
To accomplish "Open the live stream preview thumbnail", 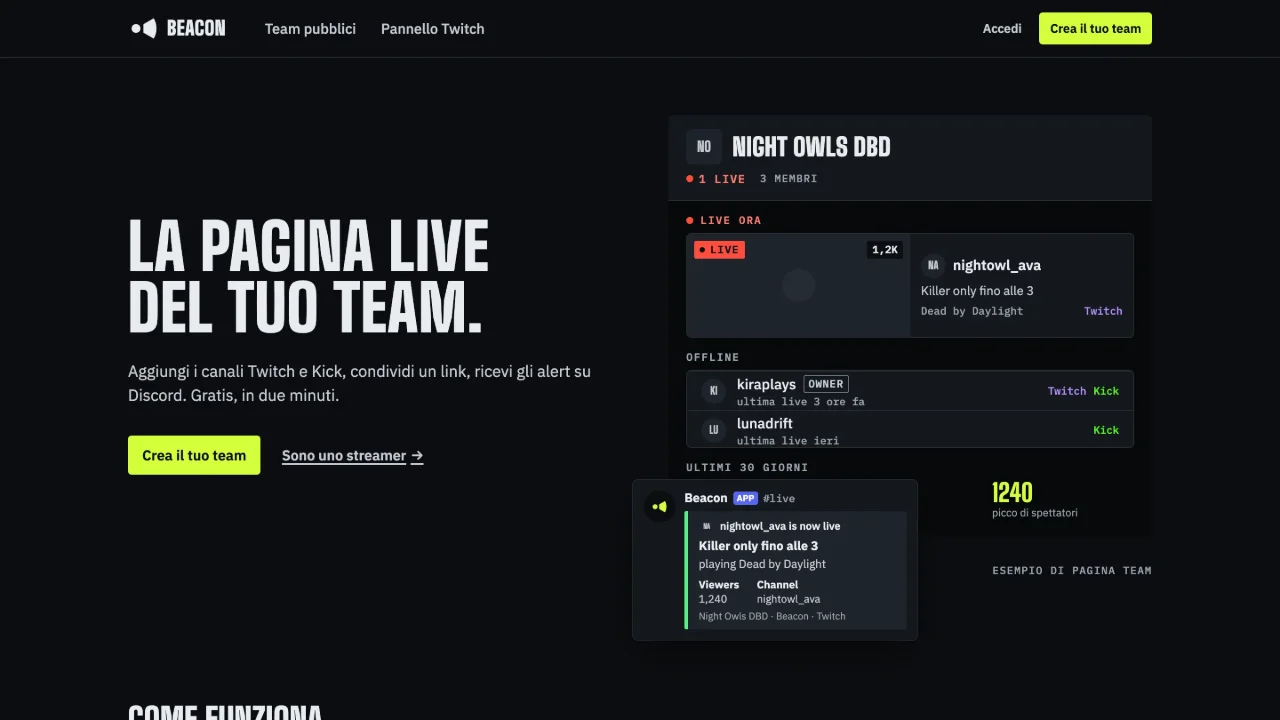I will pyautogui.click(x=798, y=286).
